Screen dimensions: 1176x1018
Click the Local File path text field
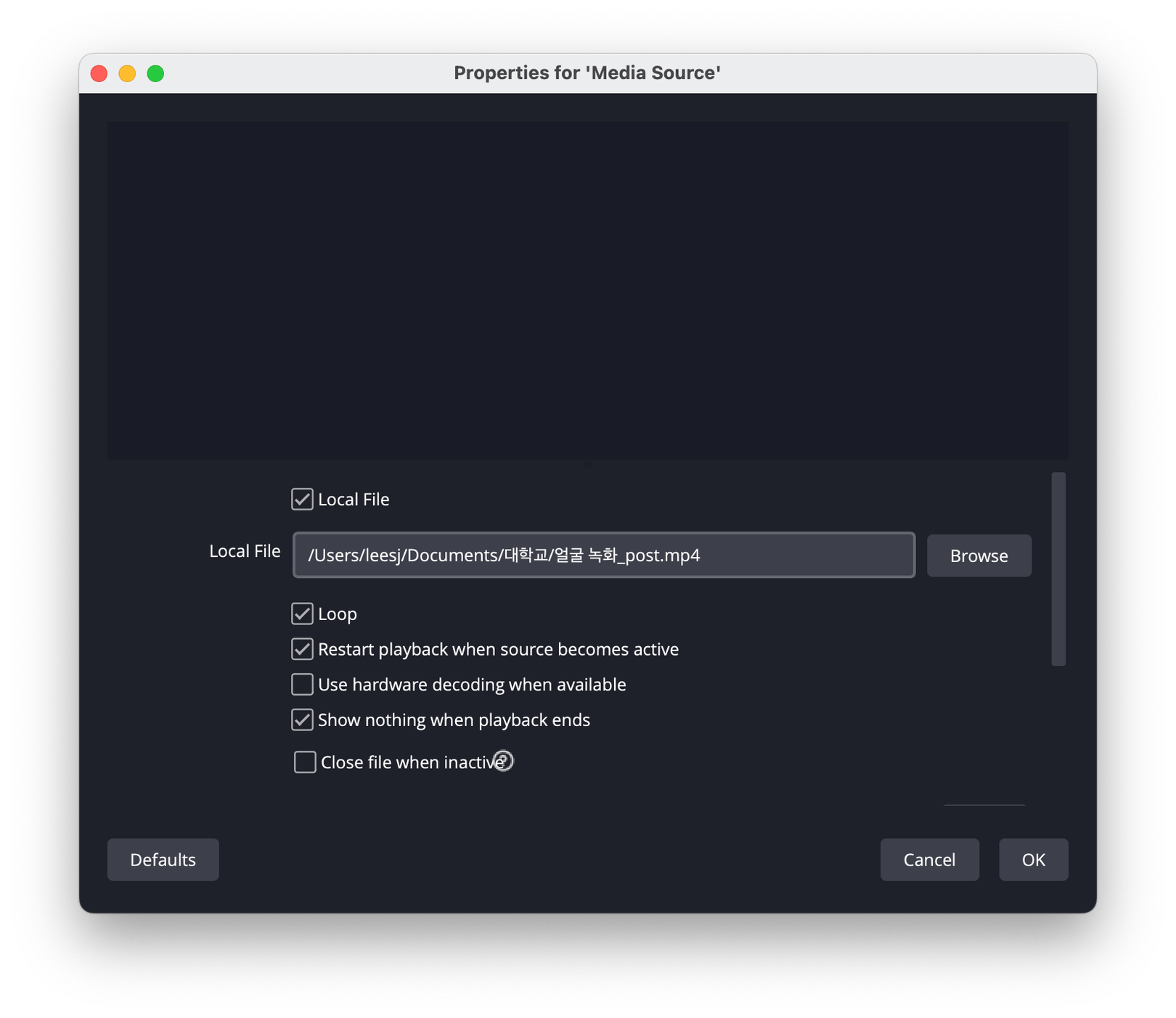(x=603, y=555)
